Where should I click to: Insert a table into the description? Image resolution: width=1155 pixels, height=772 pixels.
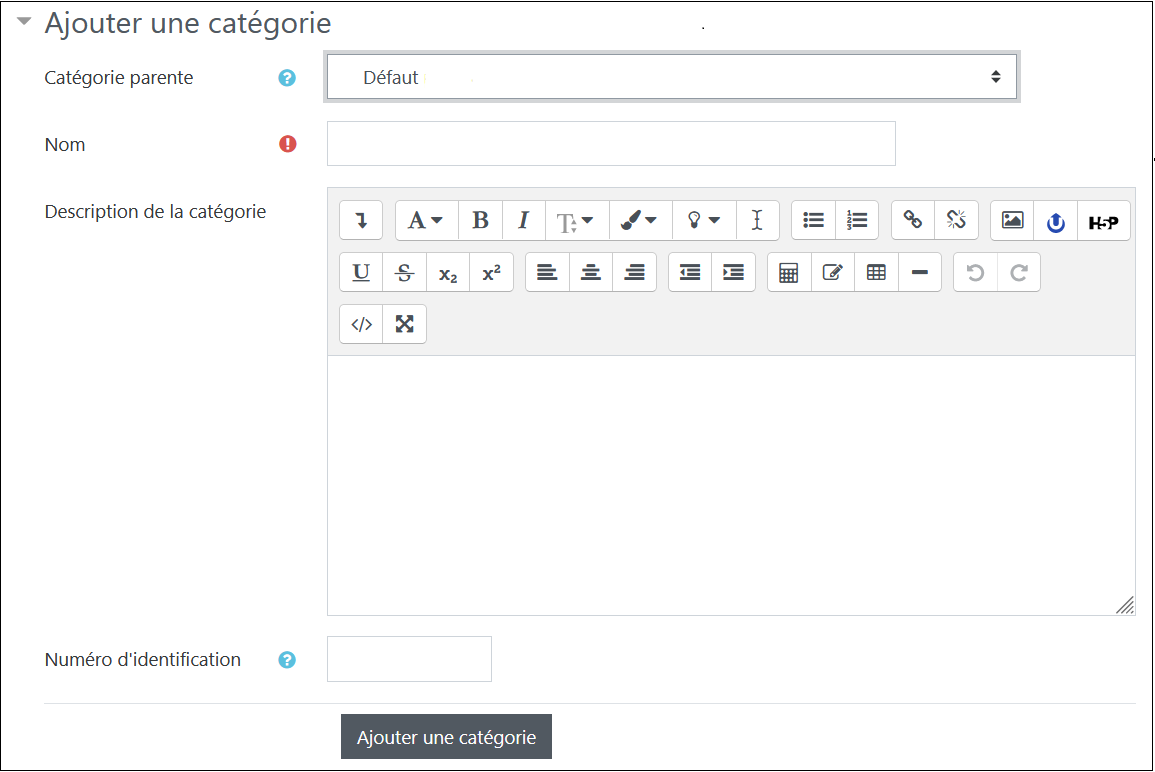875,271
